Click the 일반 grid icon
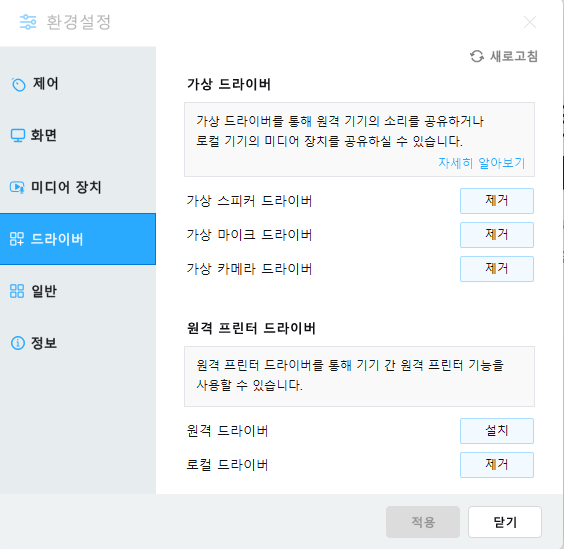This screenshot has width=564, height=549. tap(17, 291)
